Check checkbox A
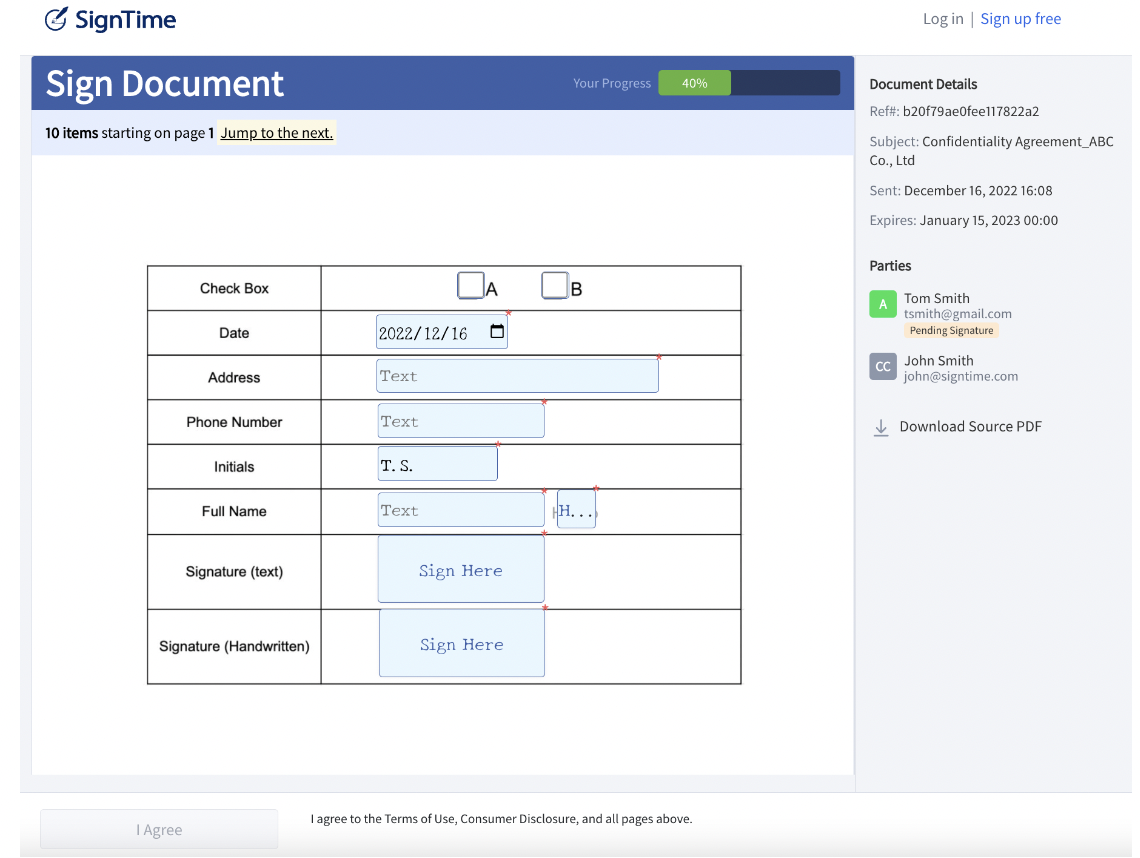 coord(470,286)
